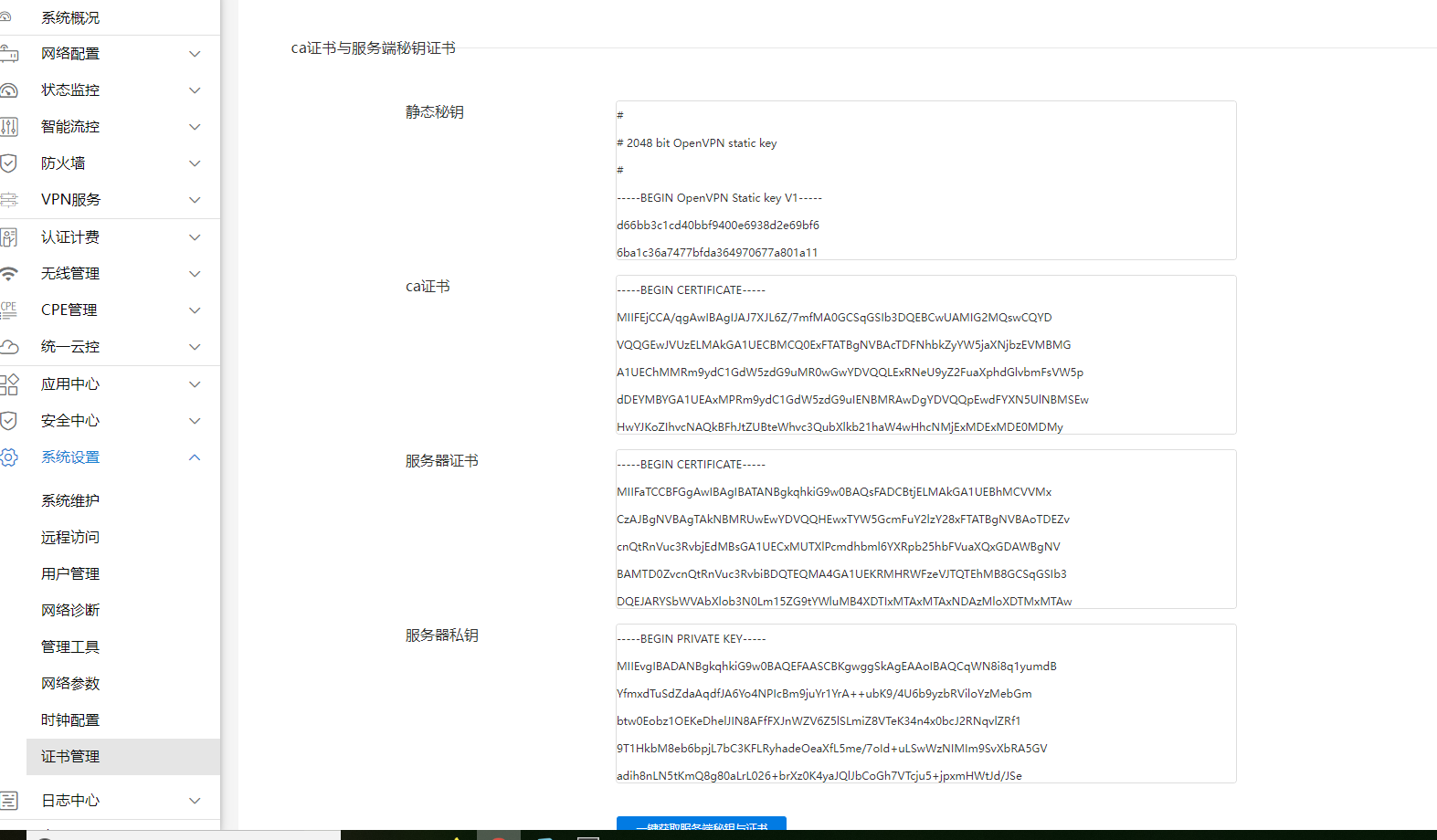Click the 无线管理 Wi-Fi icon
The image size is (1437, 840).
[x=9, y=274]
